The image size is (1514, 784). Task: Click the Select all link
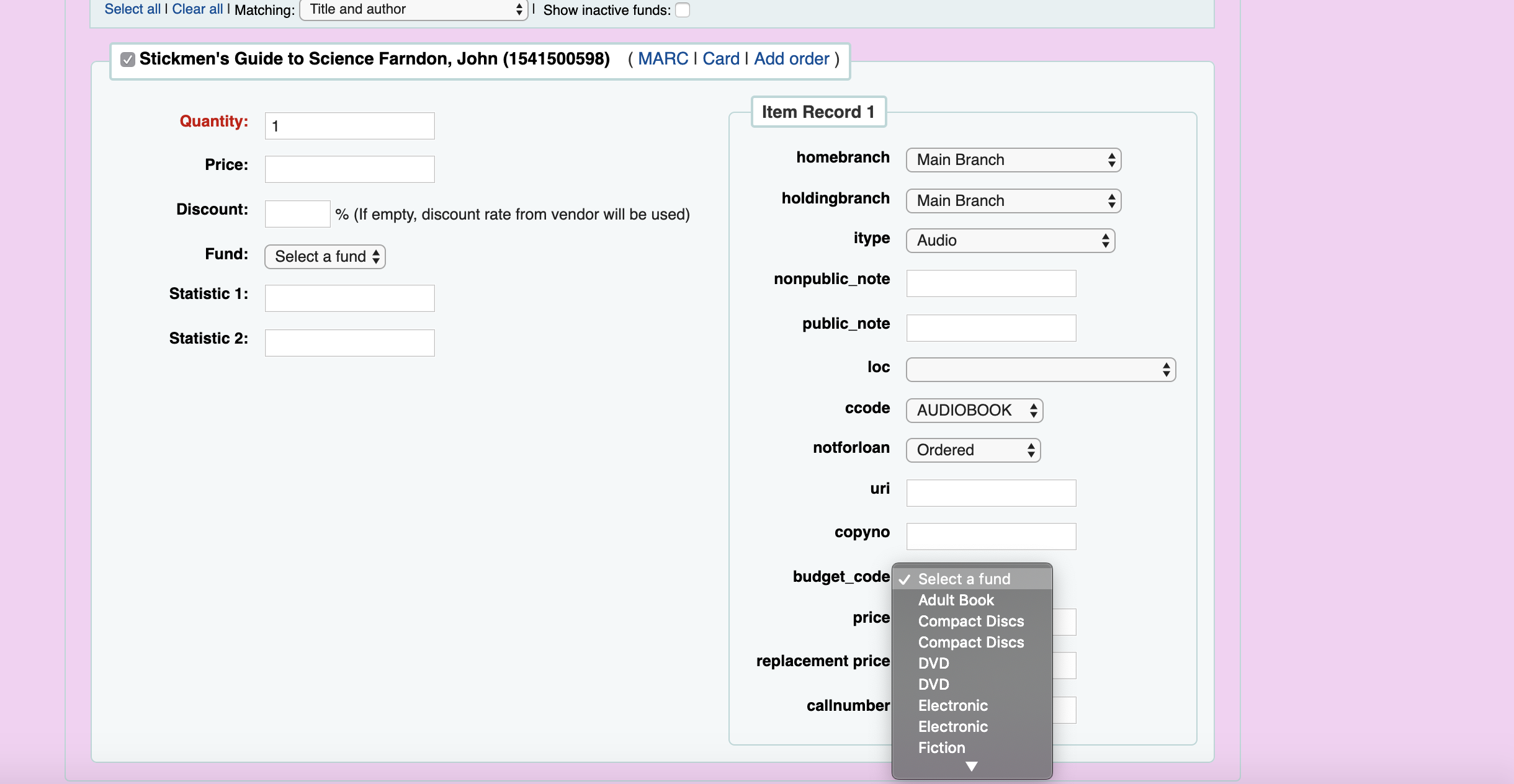(132, 9)
